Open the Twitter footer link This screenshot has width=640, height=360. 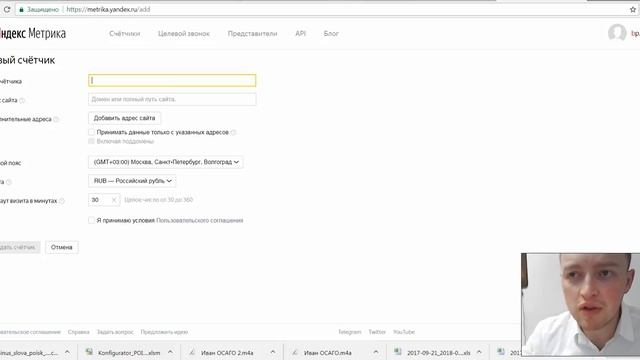(377, 332)
